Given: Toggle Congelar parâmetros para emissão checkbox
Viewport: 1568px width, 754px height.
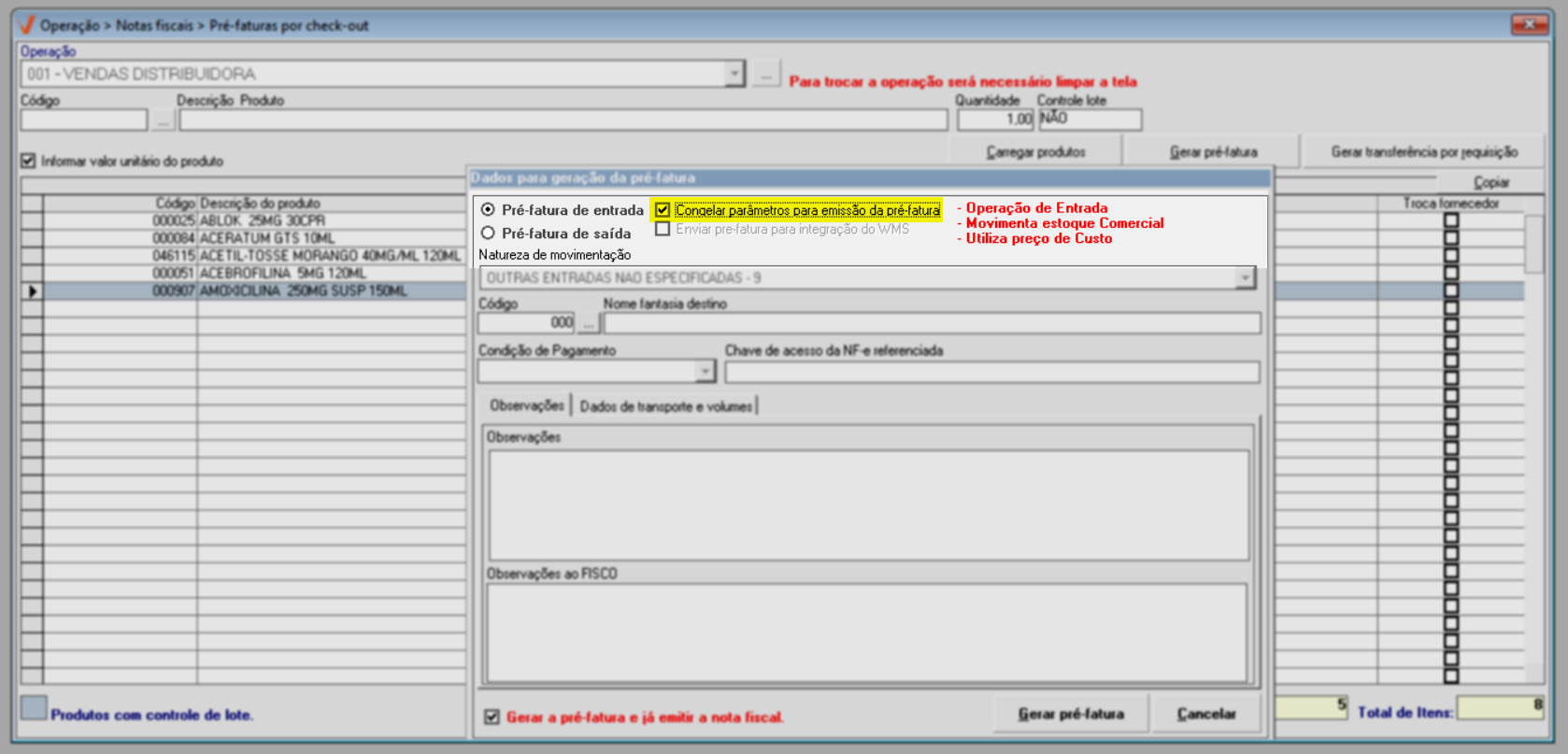Looking at the screenshot, I should click(x=663, y=210).
